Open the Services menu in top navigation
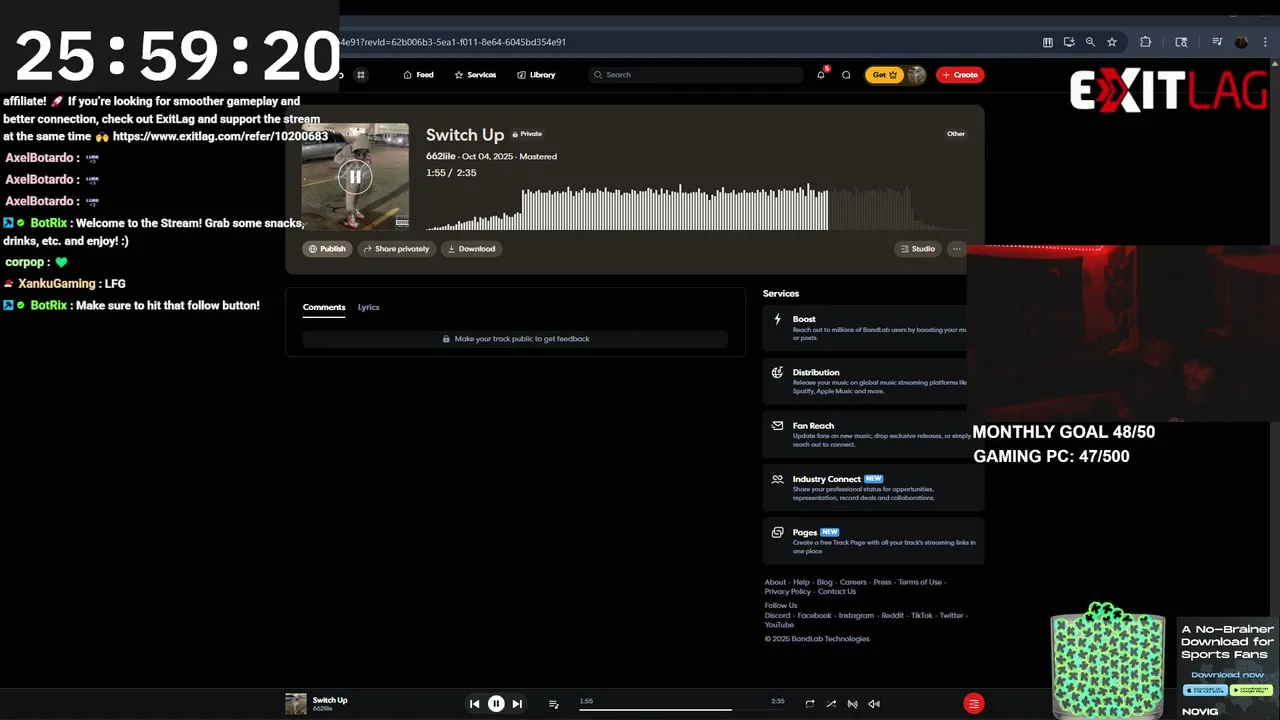This screenshot has height=720, width=1280. 475,75
